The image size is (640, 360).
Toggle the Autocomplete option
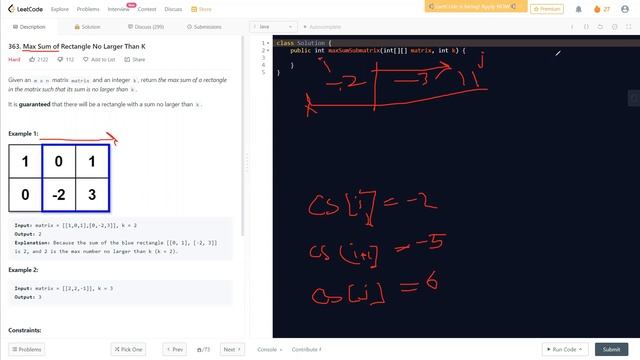pyautogui.click(x=322, y=27)
